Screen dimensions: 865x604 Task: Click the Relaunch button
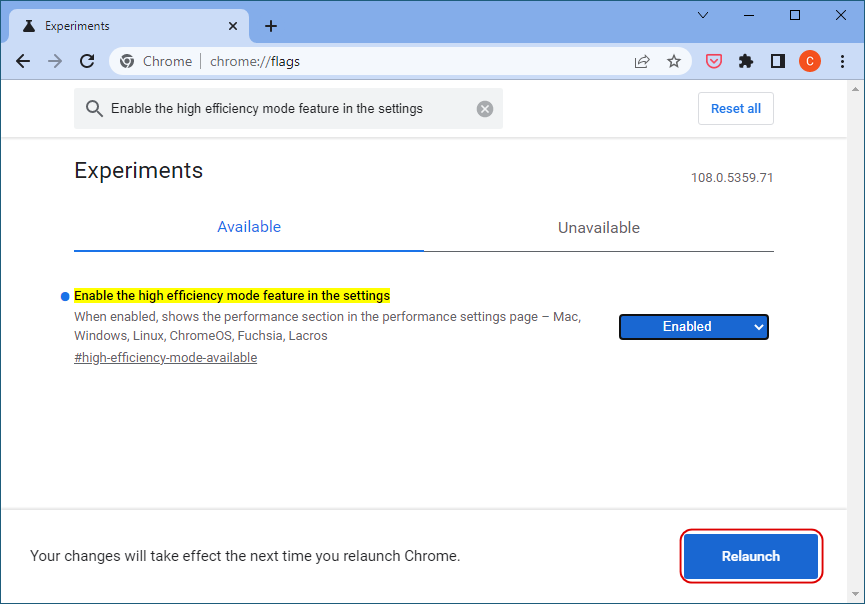751,556
